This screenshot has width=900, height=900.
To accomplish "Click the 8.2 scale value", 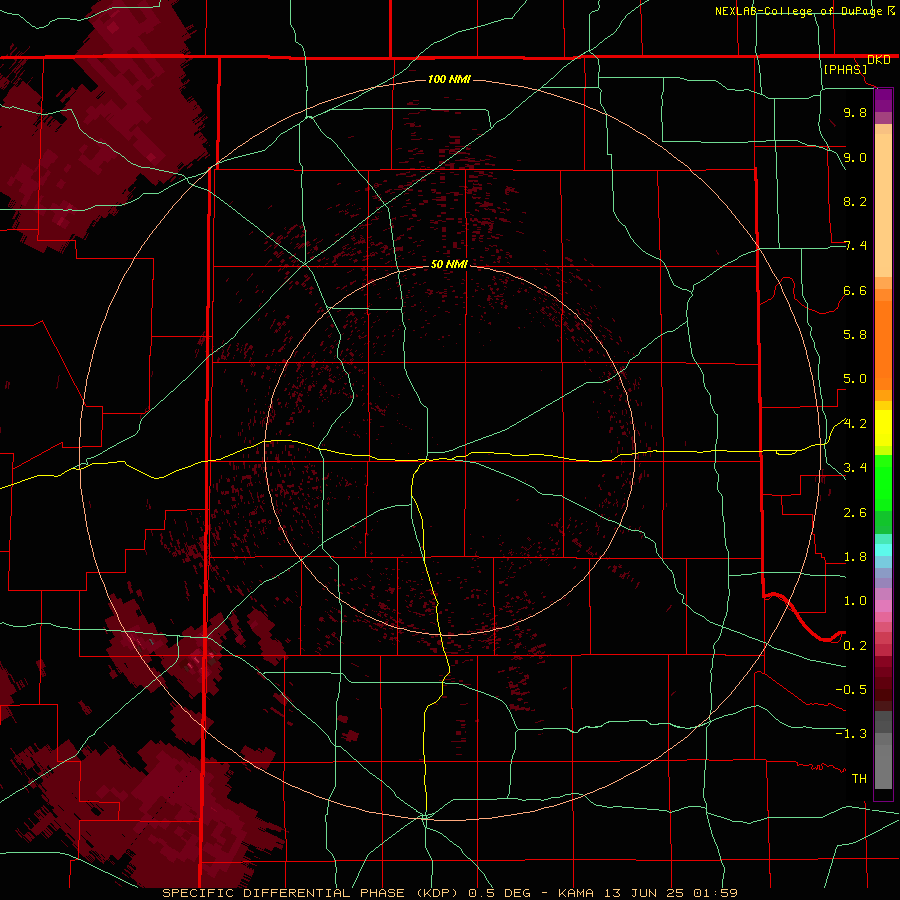I will point(855,201).
